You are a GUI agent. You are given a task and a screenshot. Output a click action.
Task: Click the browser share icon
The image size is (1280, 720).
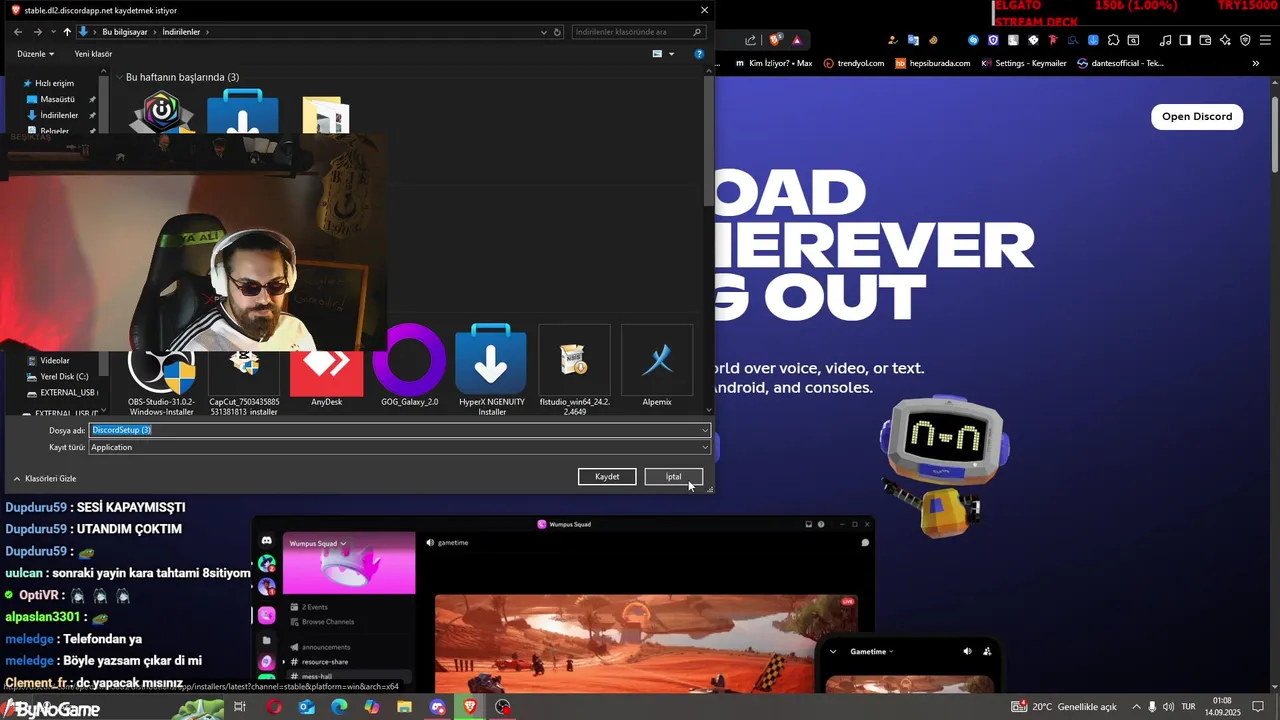coord(750,40)
